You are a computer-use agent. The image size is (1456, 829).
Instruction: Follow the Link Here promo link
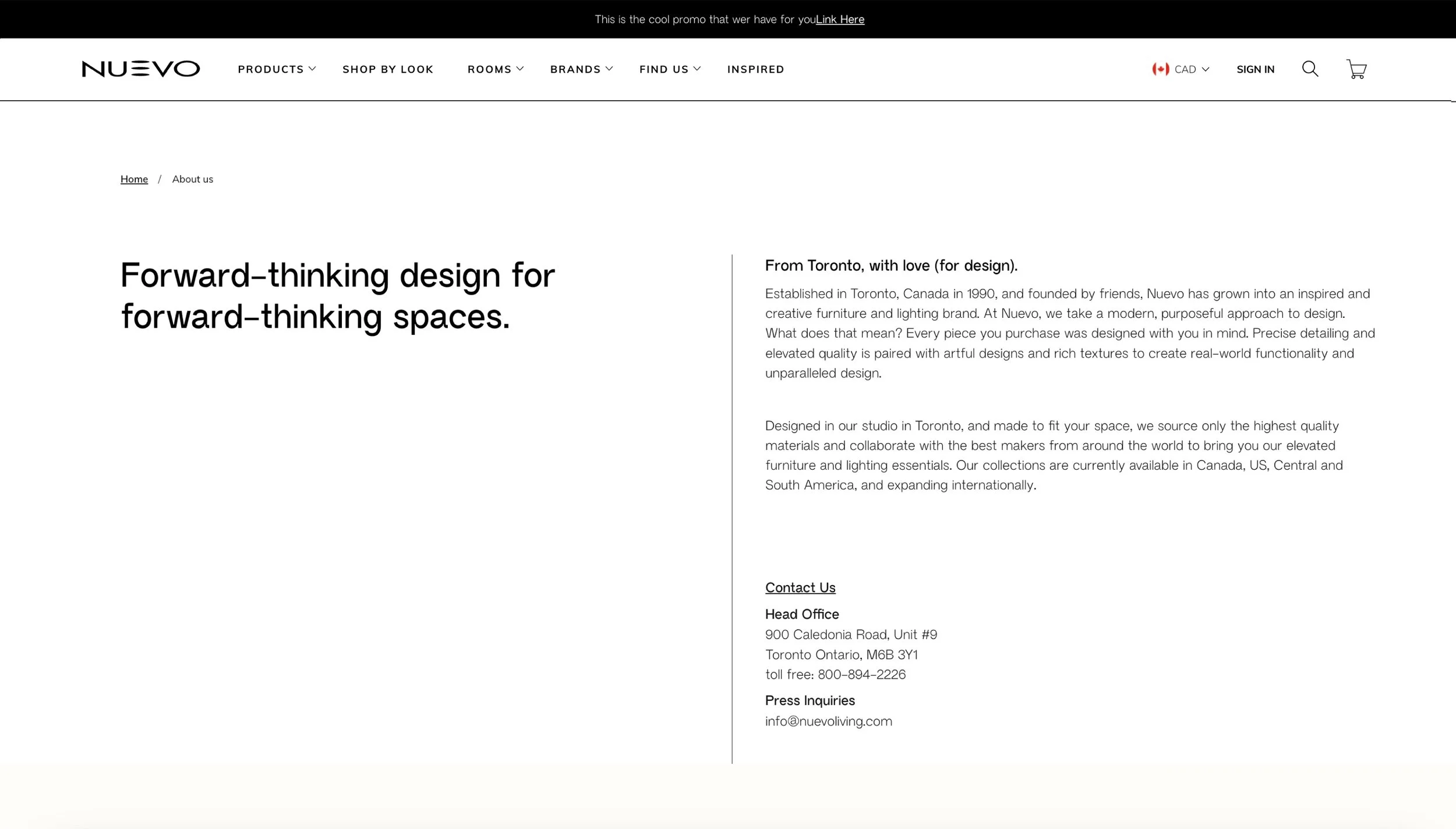click(x=840, y=19)
